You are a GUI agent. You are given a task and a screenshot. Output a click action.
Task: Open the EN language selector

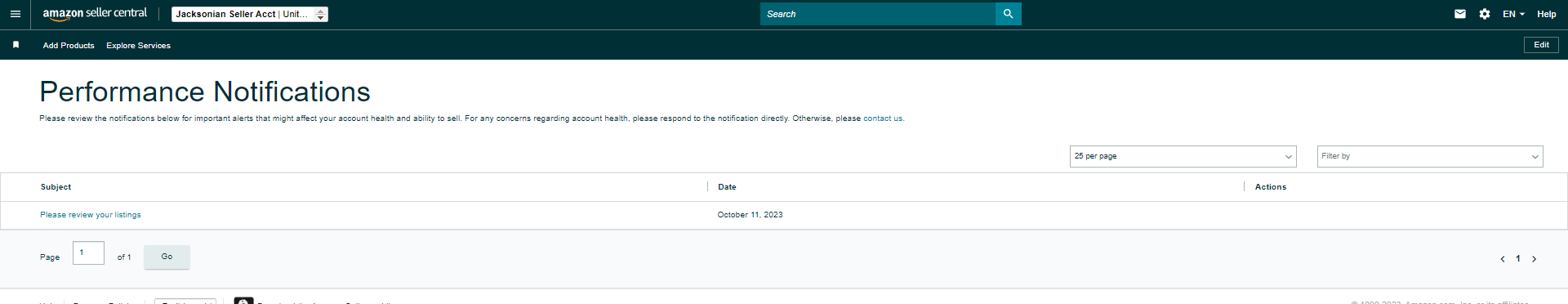[x=1513, y=14]
